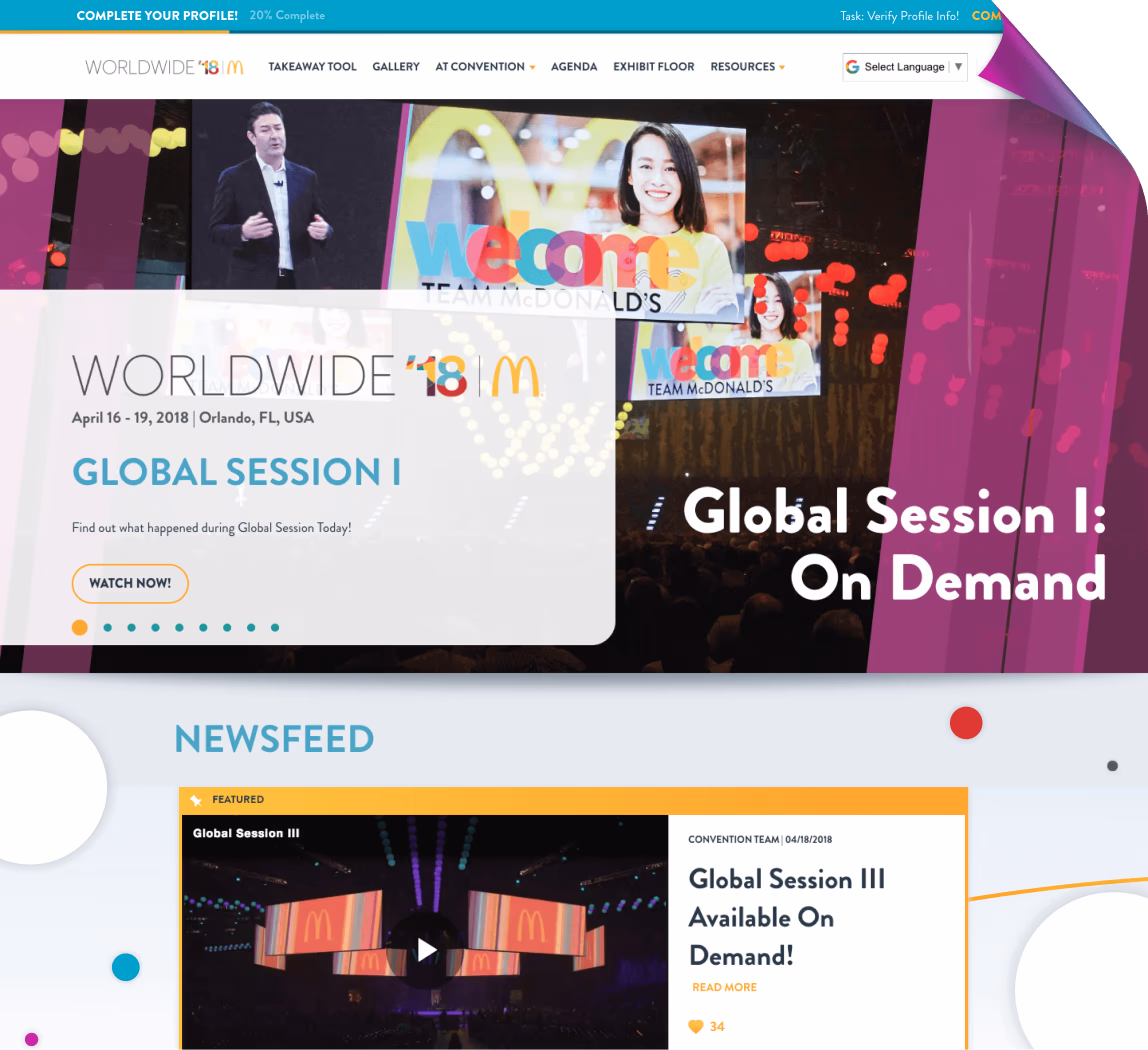Image resolution: width=1148 pixels, height=1050 pixels.
Task: Click the Worldwide '18 McDonald's logo in header
Action: [x=164, y=67]
